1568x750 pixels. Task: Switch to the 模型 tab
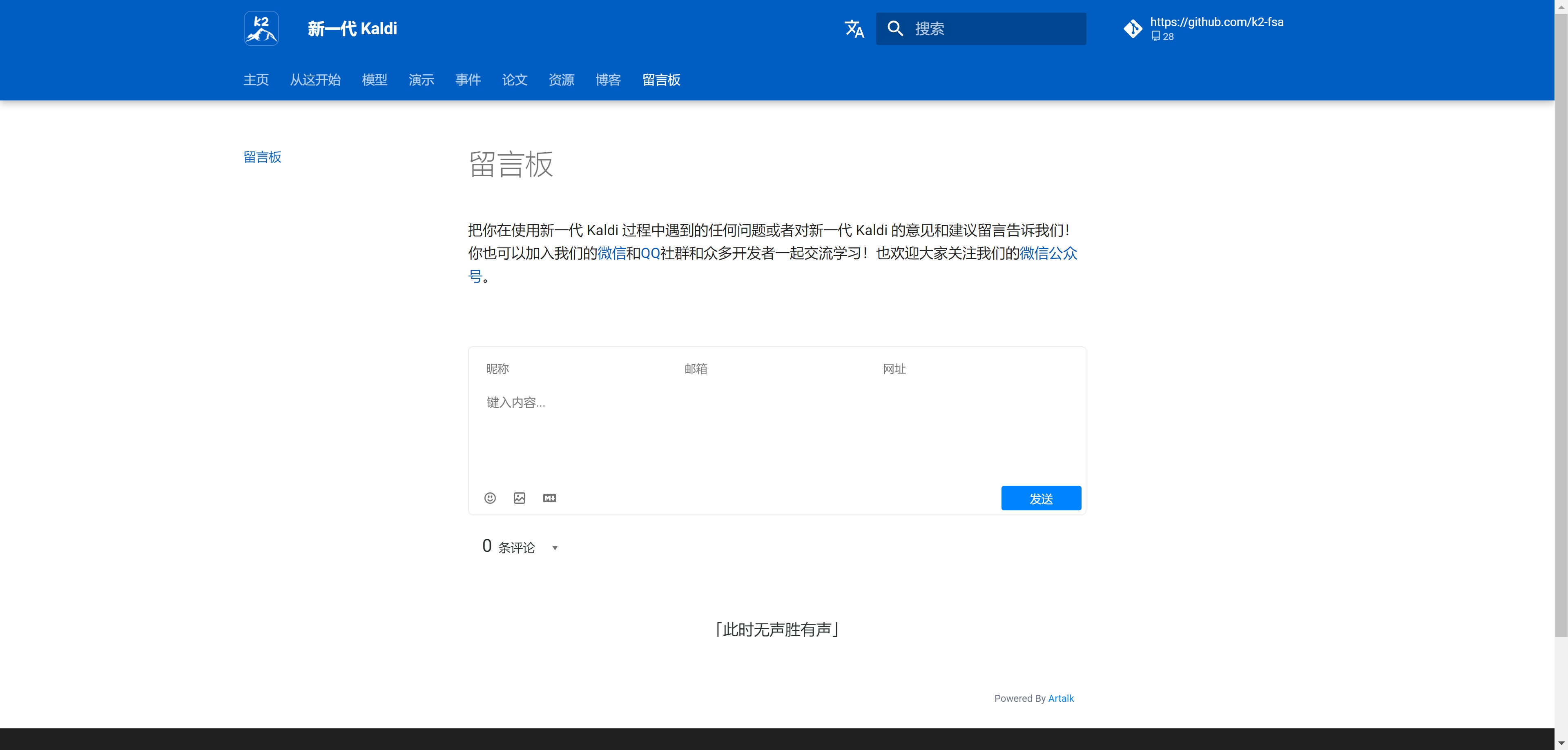pyautogui.click(x=375, y=80)
